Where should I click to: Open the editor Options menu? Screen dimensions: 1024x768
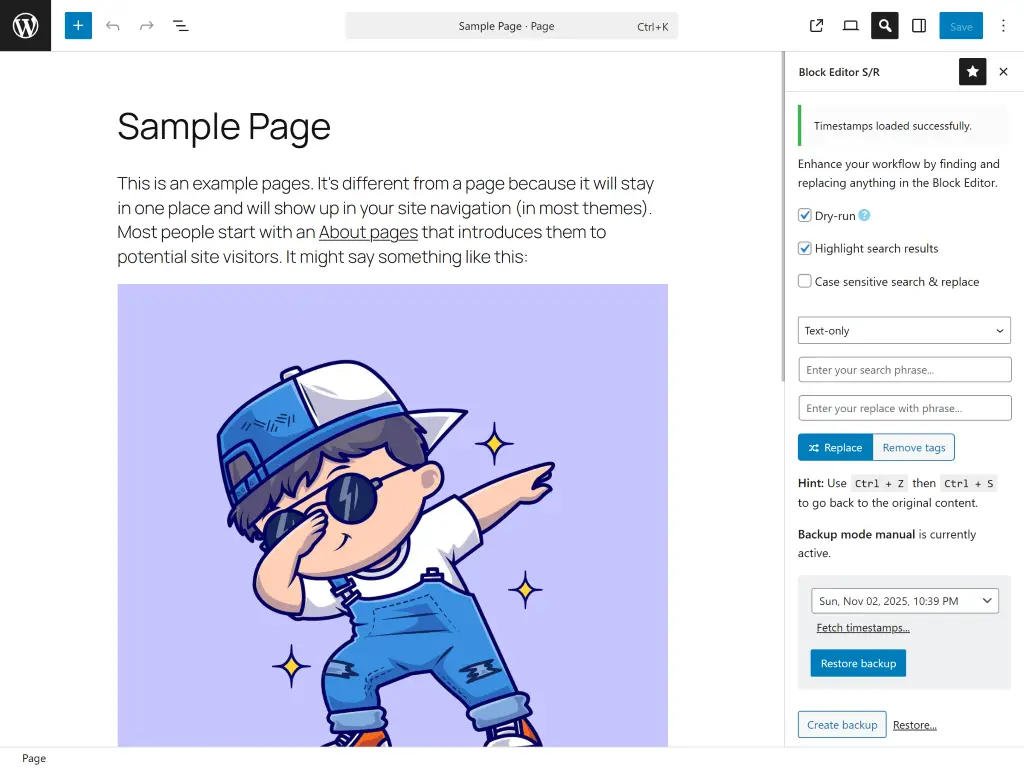coord(1003,25)
